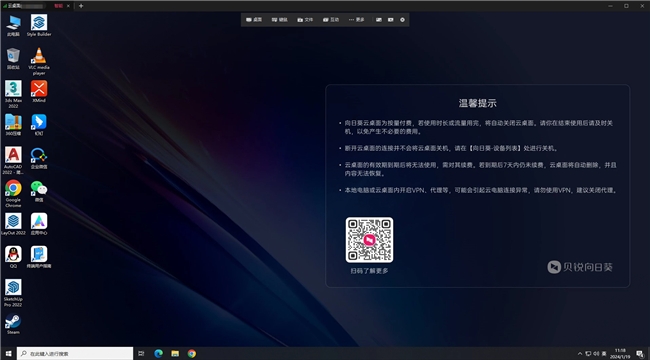This screenshot has width=650, height=360.
Task: Click the network icon in system tray
Action: coord(588,354)
